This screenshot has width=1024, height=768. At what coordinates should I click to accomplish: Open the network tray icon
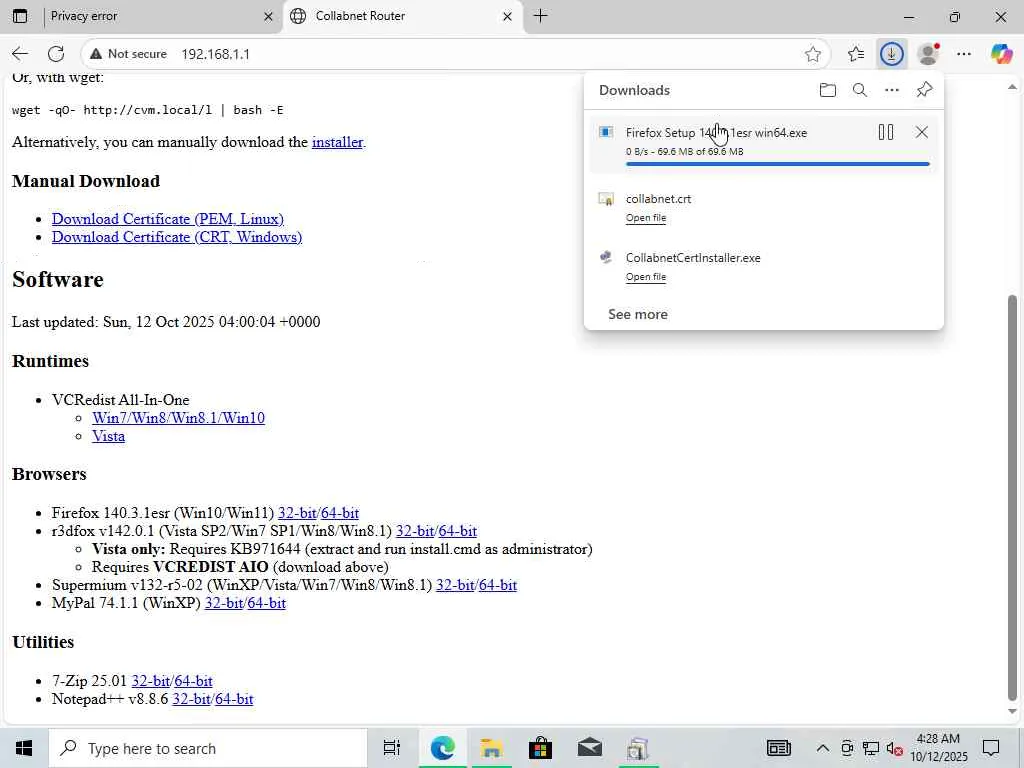[871, 748]
